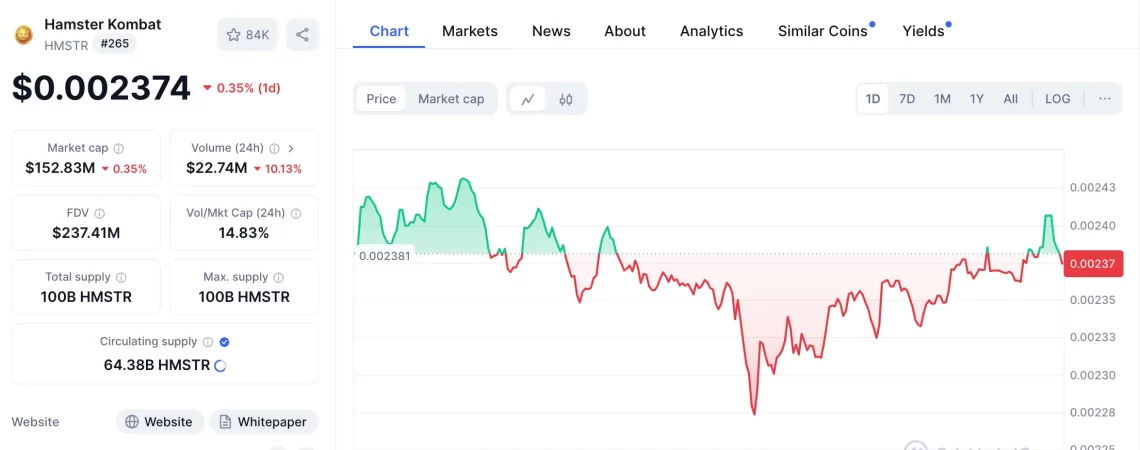The width and height of the screenshot is (1140, 450).
Task: Click the circulating supply verified badge
Action: tap(224, 342)
